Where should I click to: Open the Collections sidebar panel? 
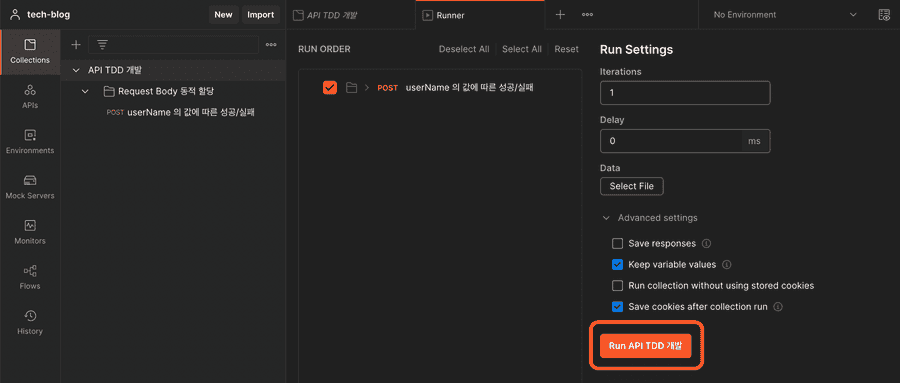tap(30, 52)
